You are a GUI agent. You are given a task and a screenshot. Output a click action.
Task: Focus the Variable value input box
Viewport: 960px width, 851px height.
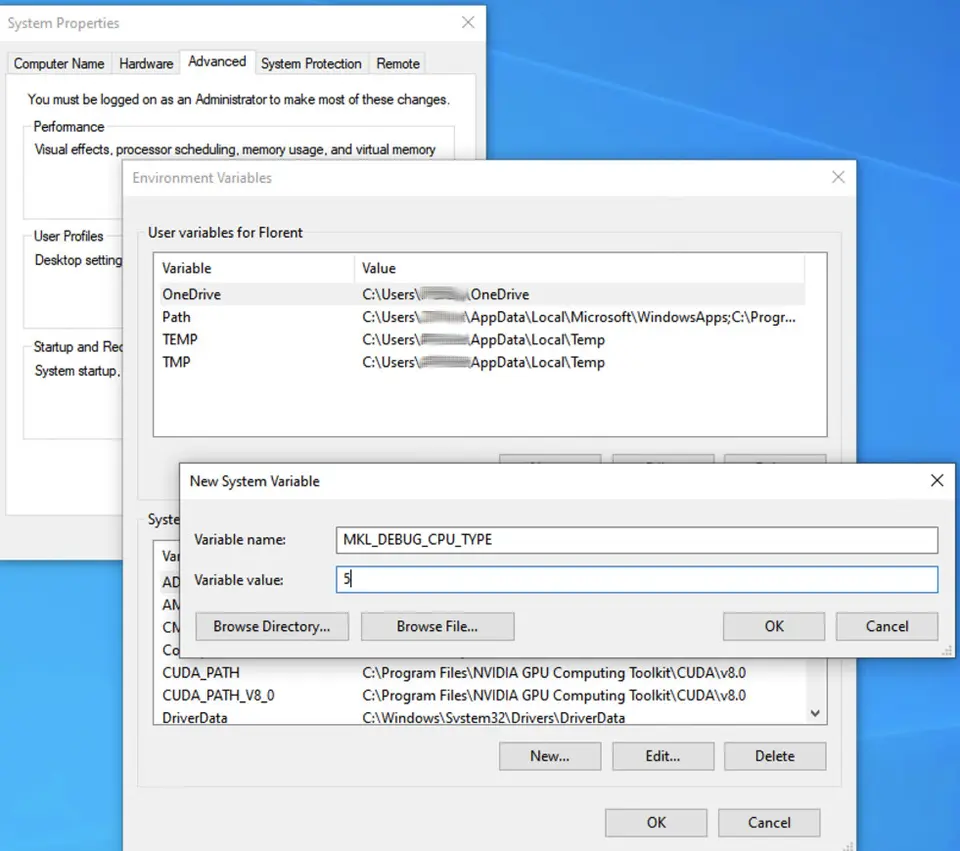(x=637, y=579)
